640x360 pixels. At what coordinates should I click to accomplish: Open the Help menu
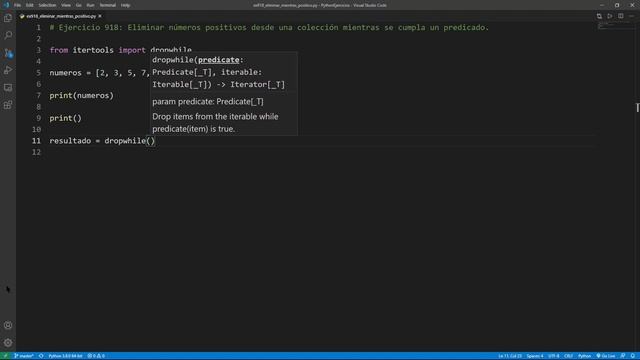(x=125, y=5)
